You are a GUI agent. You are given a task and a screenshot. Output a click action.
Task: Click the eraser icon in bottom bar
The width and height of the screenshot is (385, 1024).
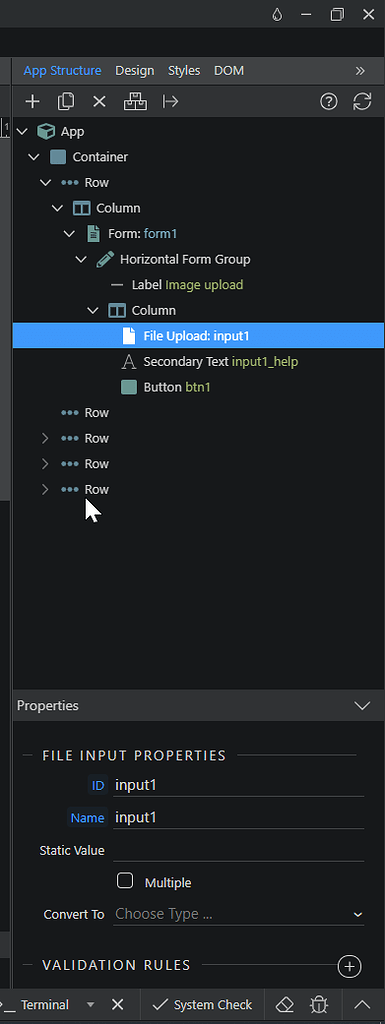pos(284,1004)
